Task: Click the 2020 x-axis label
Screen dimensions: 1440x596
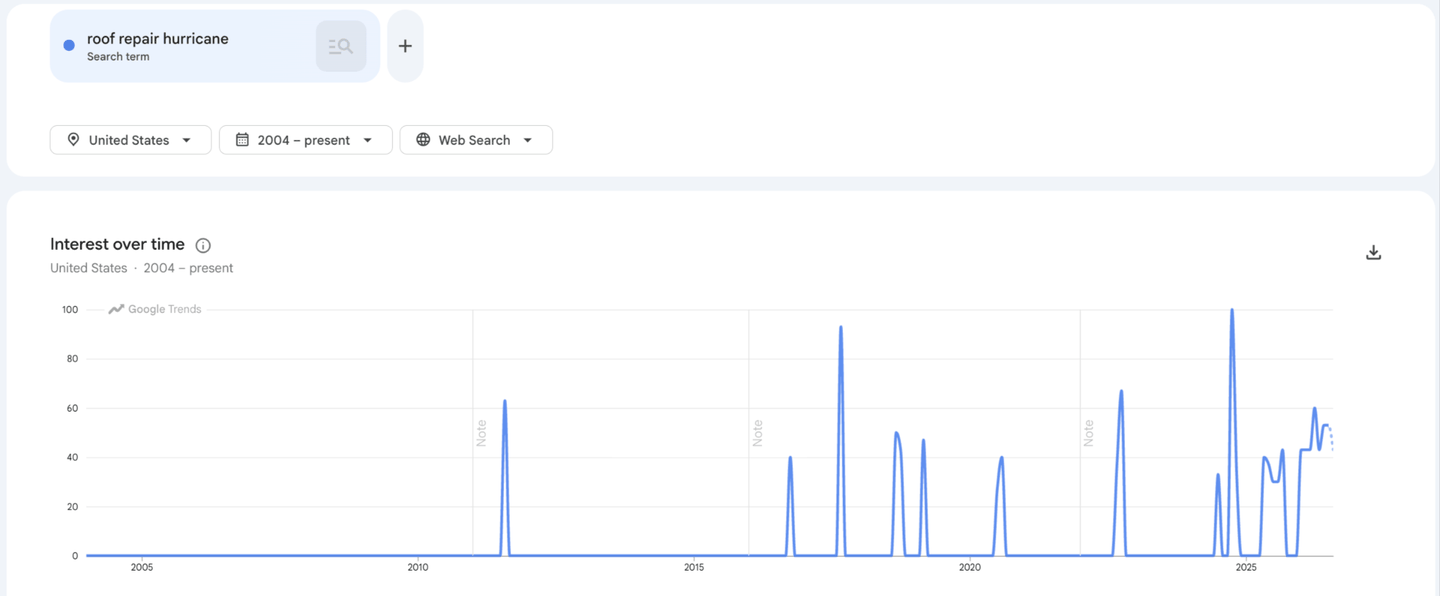Action: [x=970, y=568]
